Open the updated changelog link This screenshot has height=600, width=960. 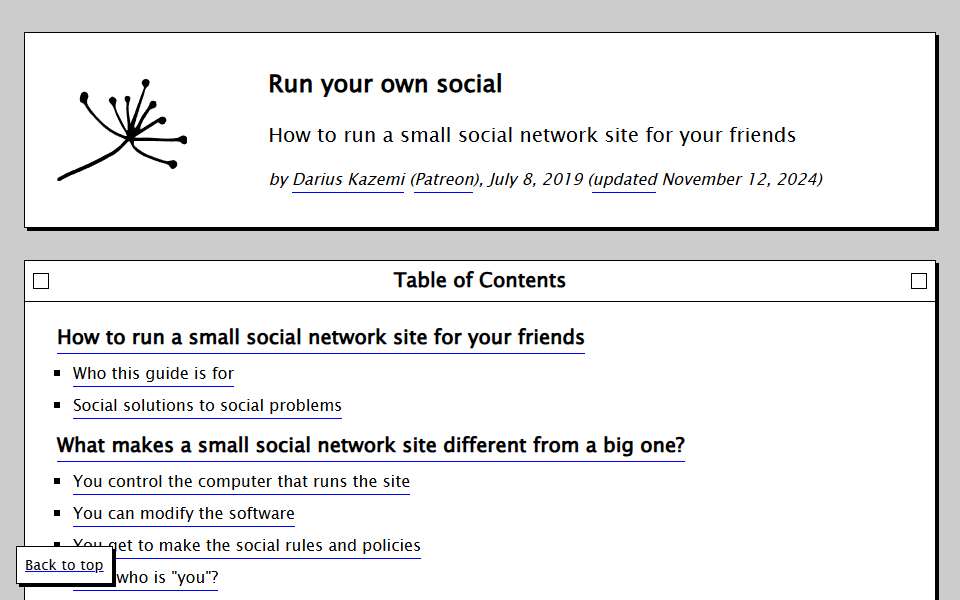(624, 179)
